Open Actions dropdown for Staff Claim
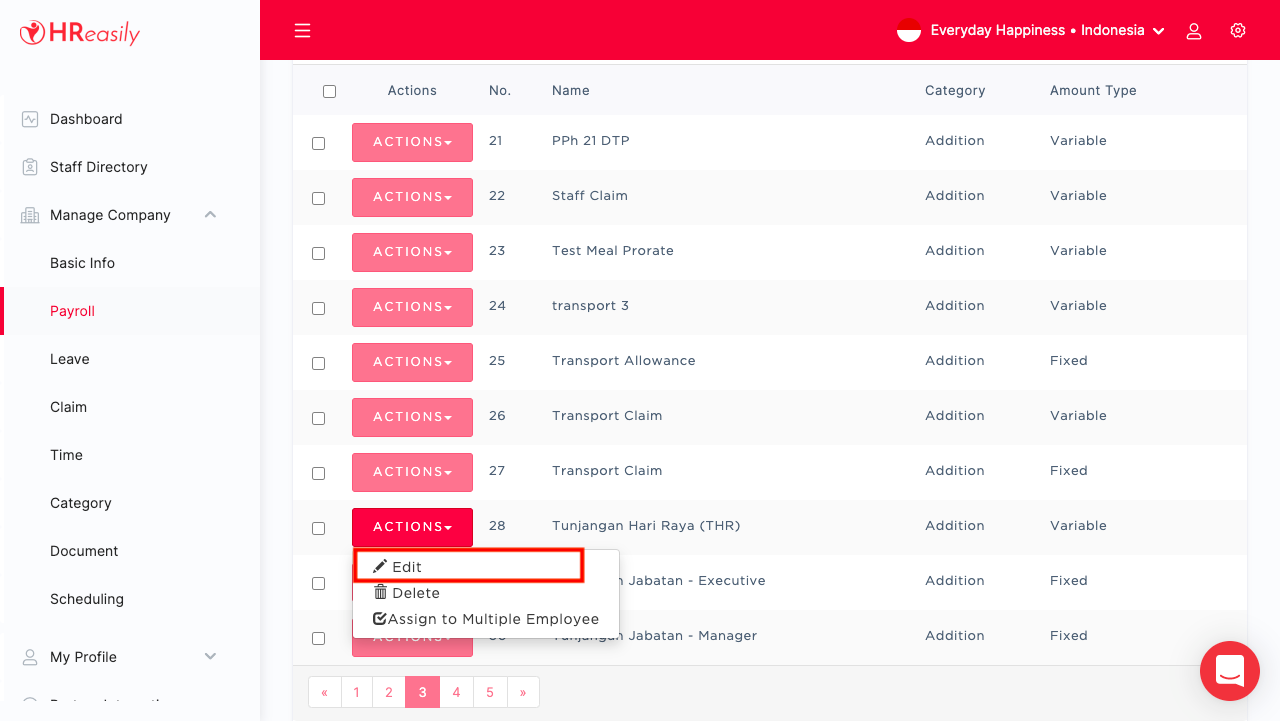 coord(412,197)
